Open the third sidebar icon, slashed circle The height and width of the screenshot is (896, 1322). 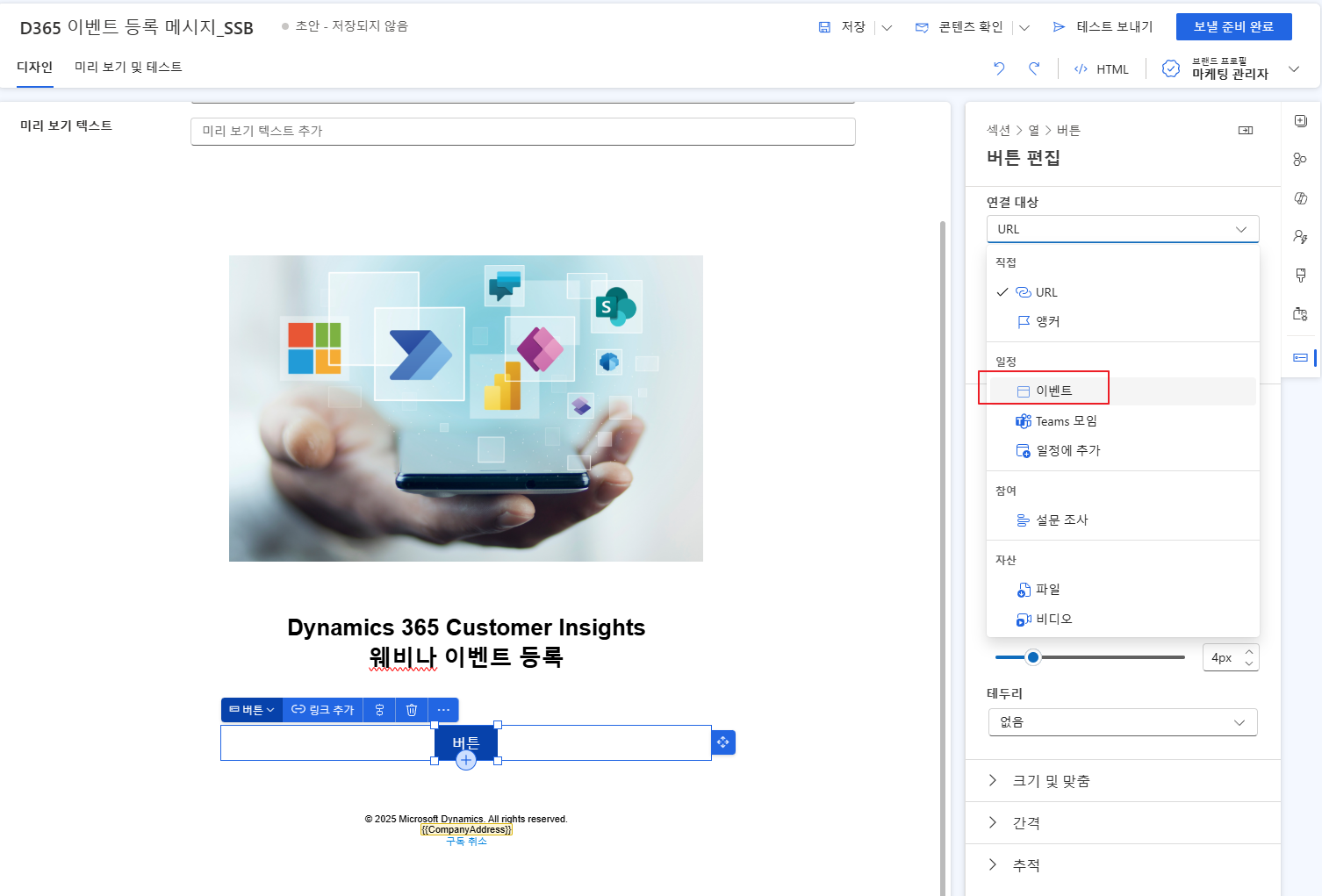tap(1301, 198)
